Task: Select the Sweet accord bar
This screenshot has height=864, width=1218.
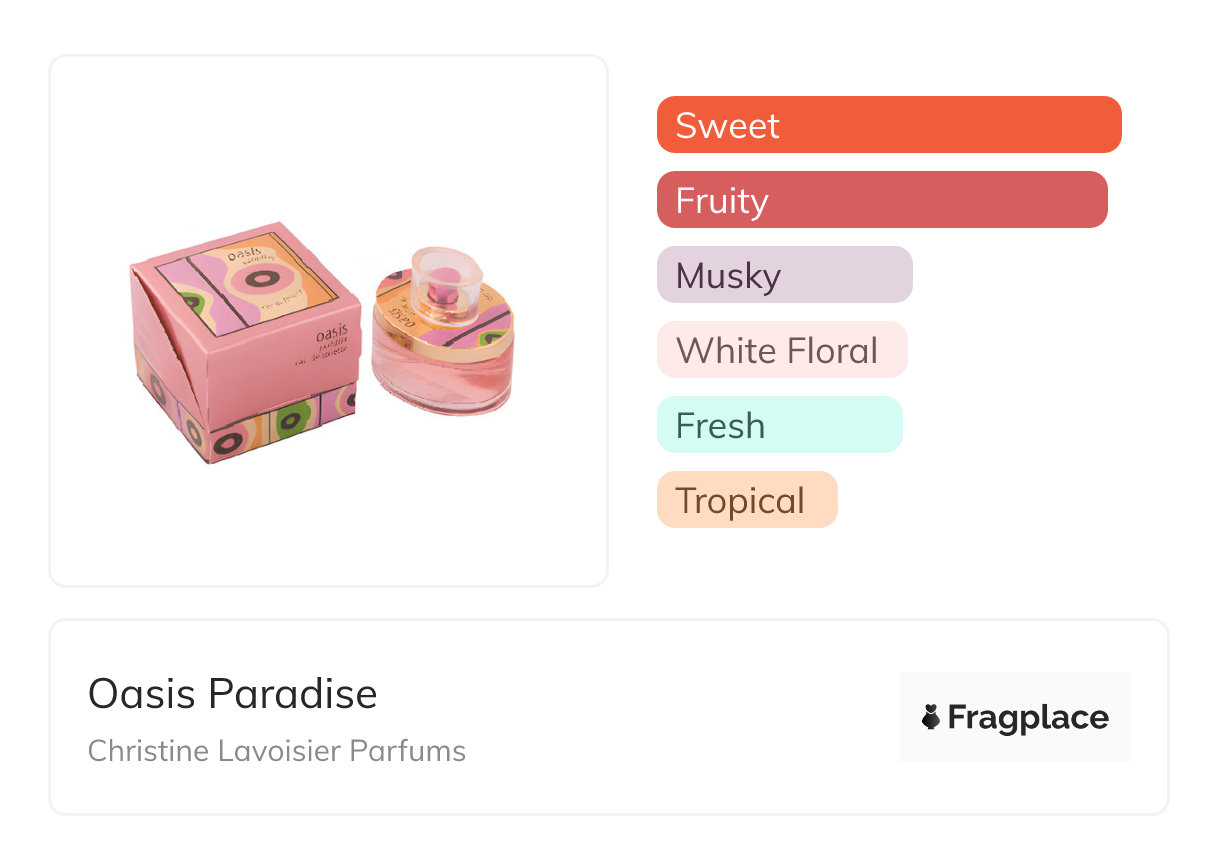Action: pos(888,125)
